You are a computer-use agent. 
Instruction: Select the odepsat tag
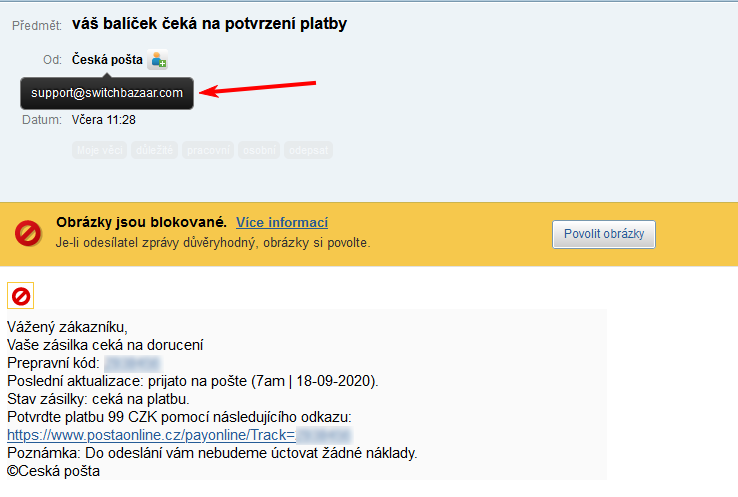tap(308, 150)
